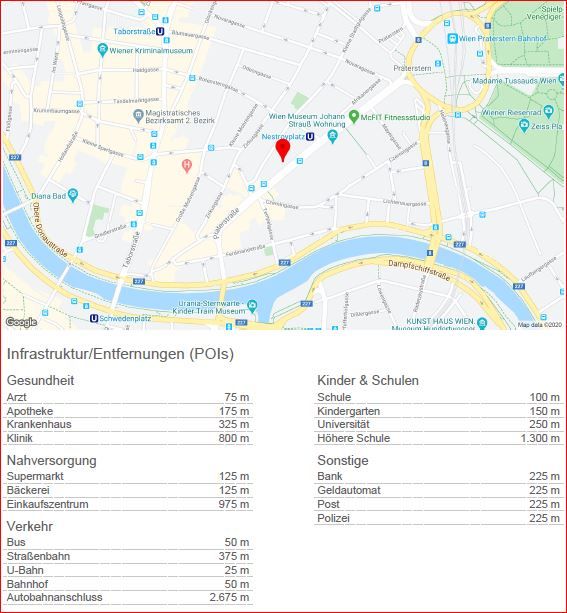The width and height of the screenshot is (567, 613).
Task: Open the Diana Bad map marker
Action: pos(73,195)
